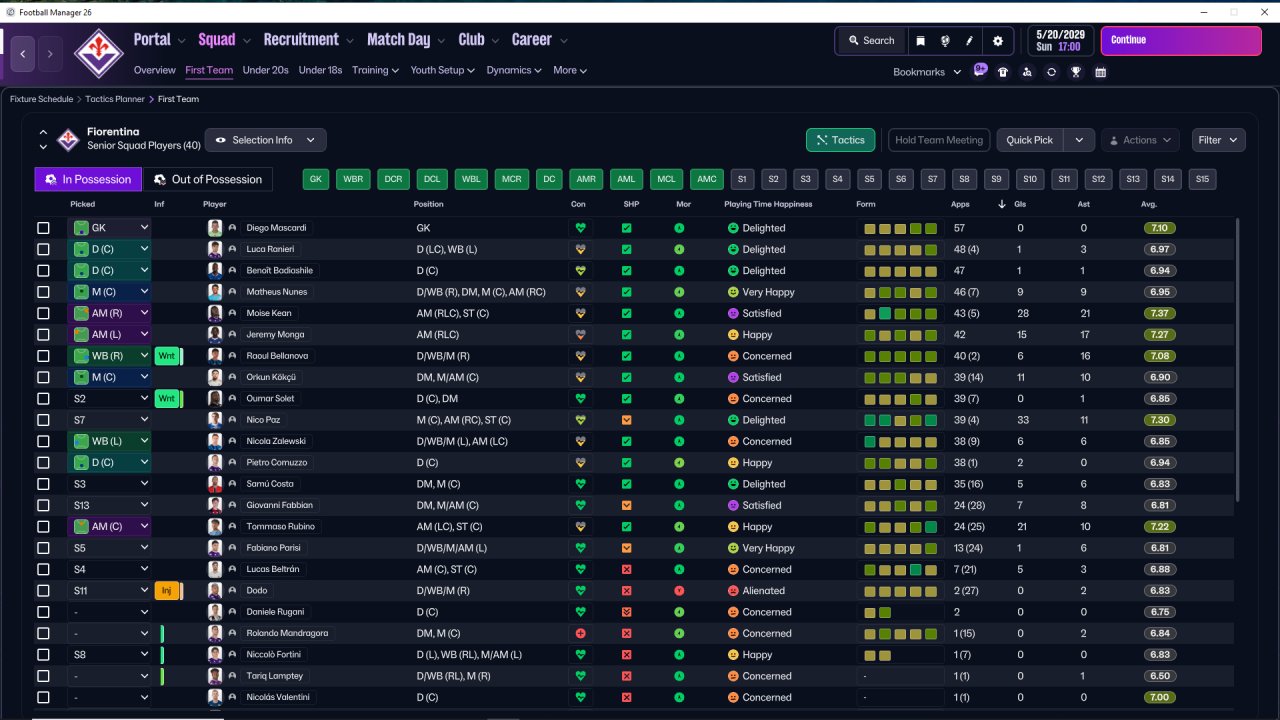Screen dimensions: 1280x720
Task: Go back with the left arrow button
Action: [x=23, y=53]
